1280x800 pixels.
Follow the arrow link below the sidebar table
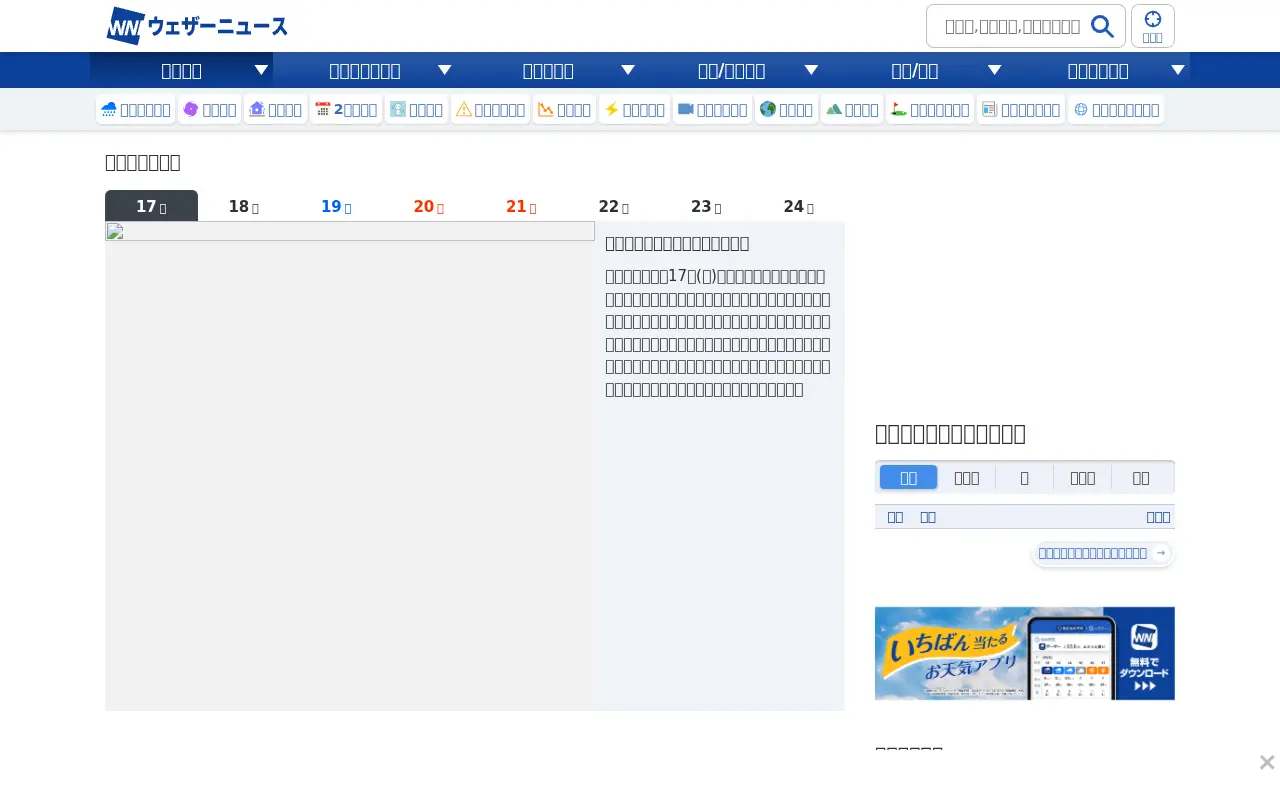tap(1103, 553)
